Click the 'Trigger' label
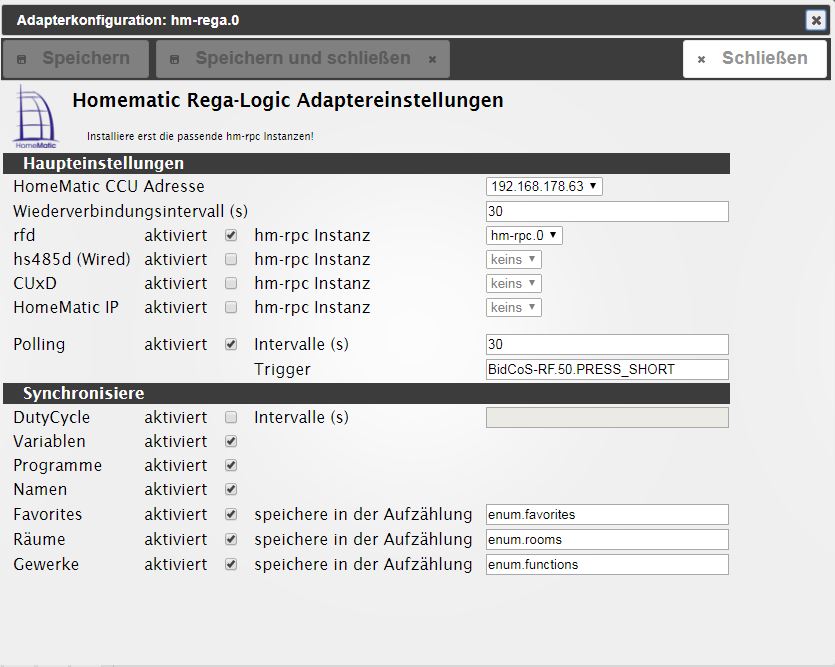The width and height of the screenshot is (835, 667). (282, 369)
